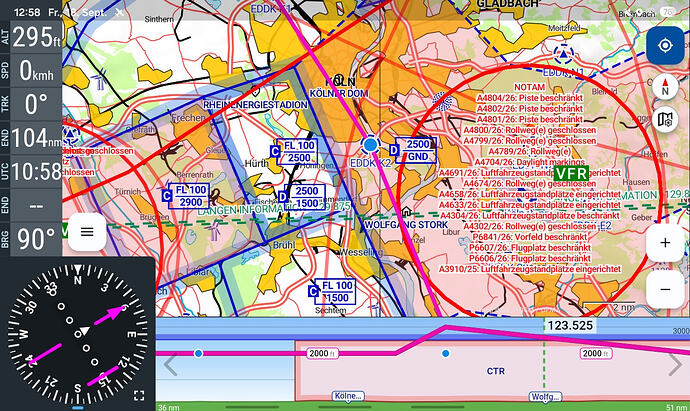Select airspace D 2500 GND label
690x411 pixels.
[413, 150]
